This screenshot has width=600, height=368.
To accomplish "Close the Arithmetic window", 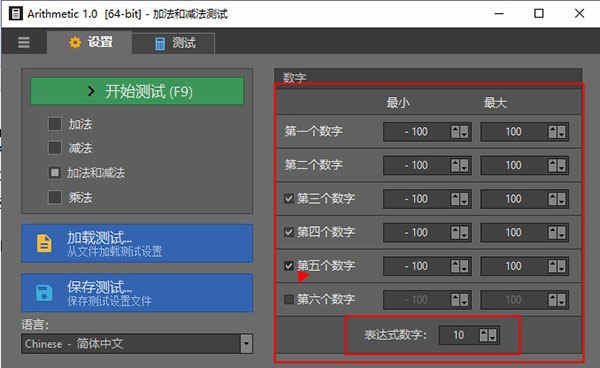I will pyautogui.click(x=579, y=14).
